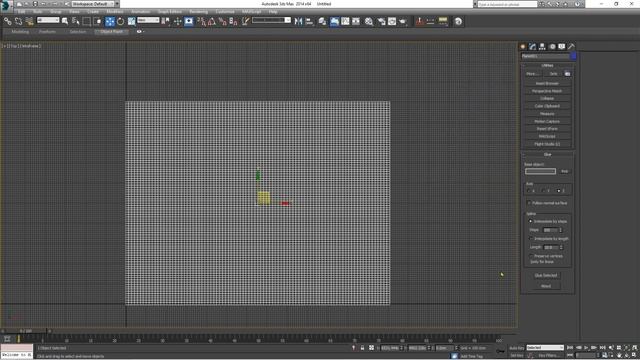
Task: Open the Rendering menu
Action: pos(198,12)
